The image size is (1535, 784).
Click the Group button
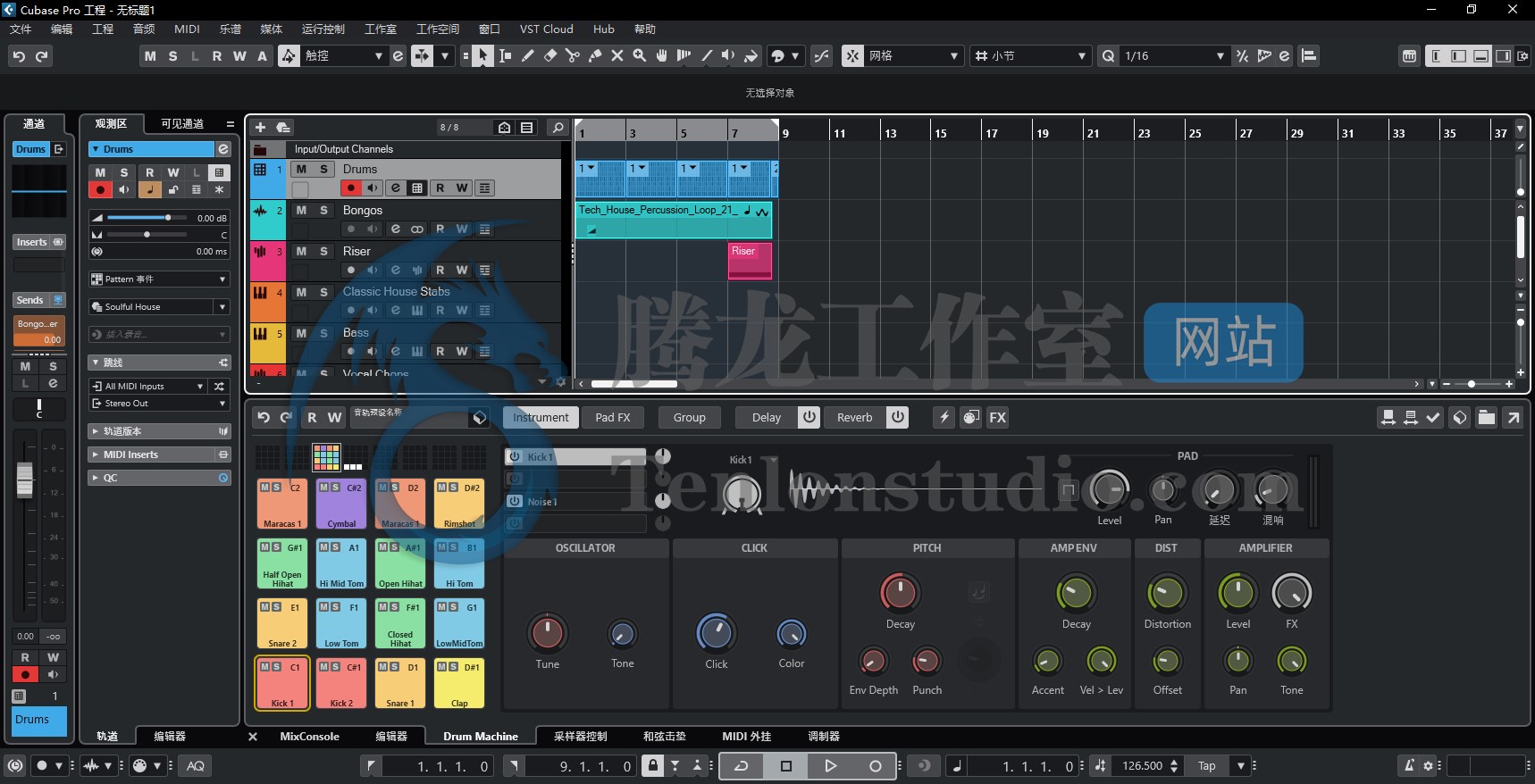point(690,417)
